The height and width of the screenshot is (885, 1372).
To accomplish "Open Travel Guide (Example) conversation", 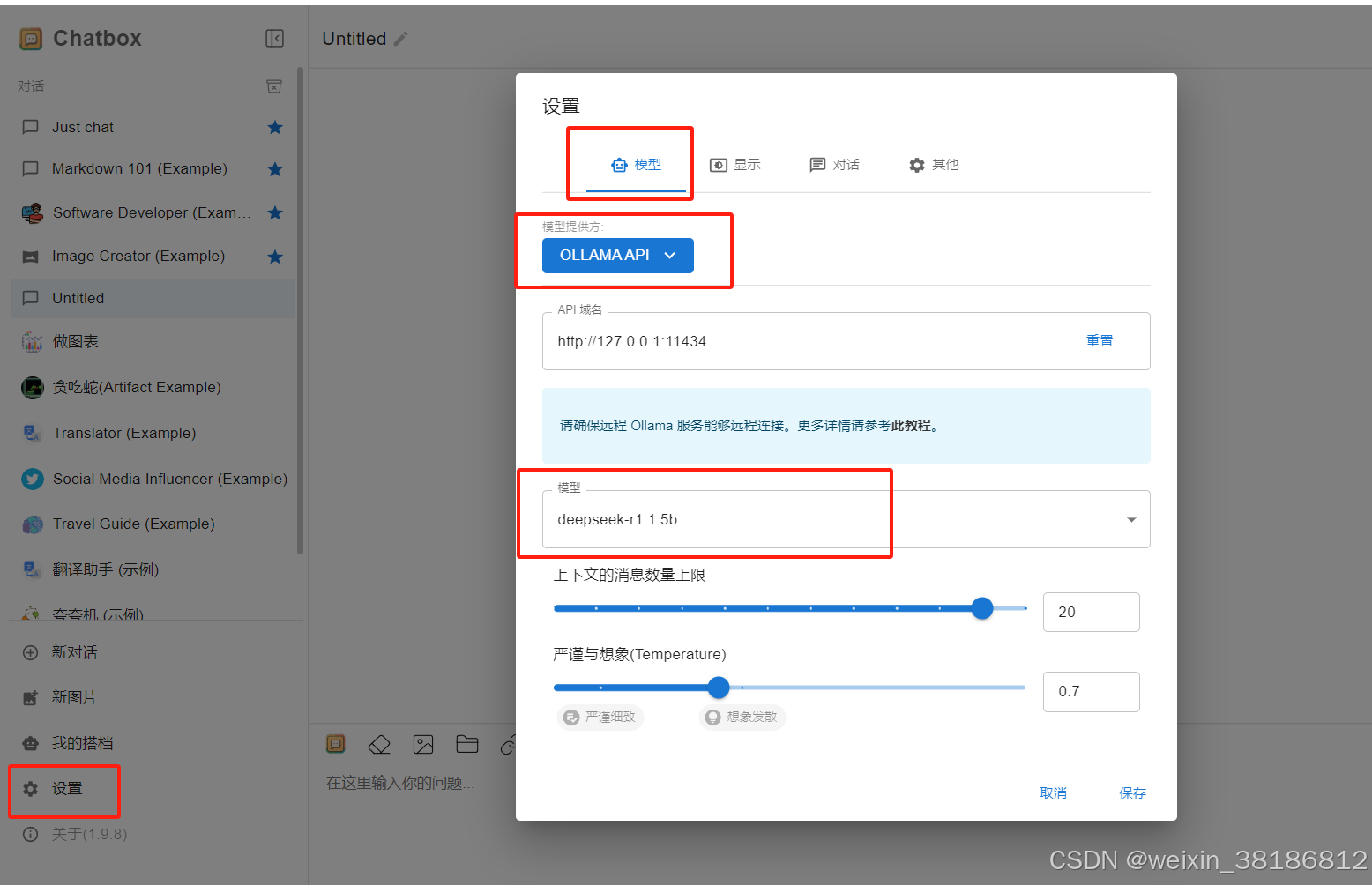I will 153,524.
